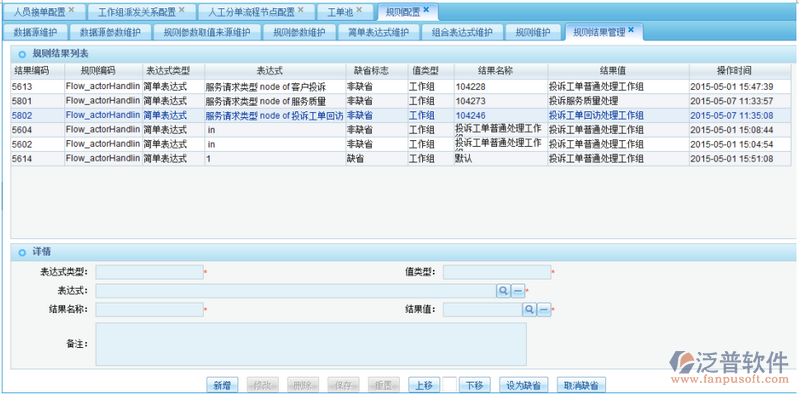
Task: Open the 表达式类型 combo field
Action: pos(149,272)
